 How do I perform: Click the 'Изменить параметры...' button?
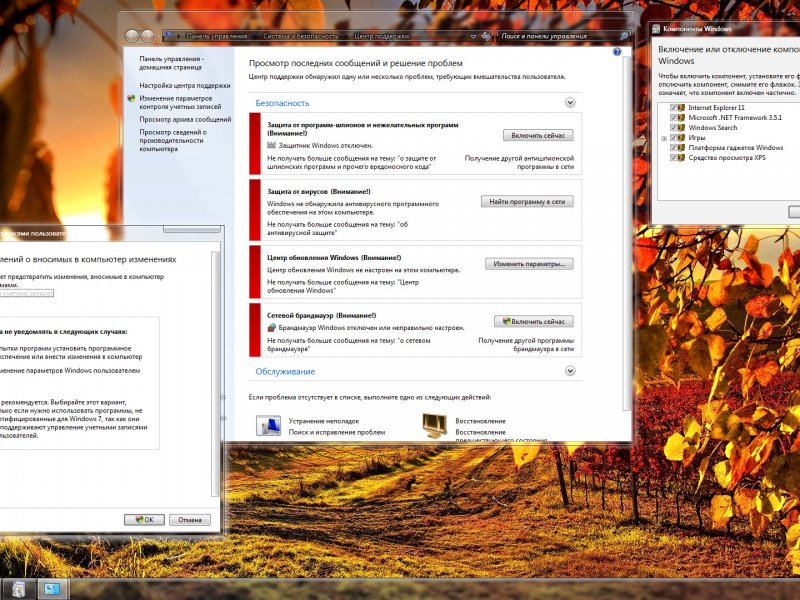tap(529, 264)
